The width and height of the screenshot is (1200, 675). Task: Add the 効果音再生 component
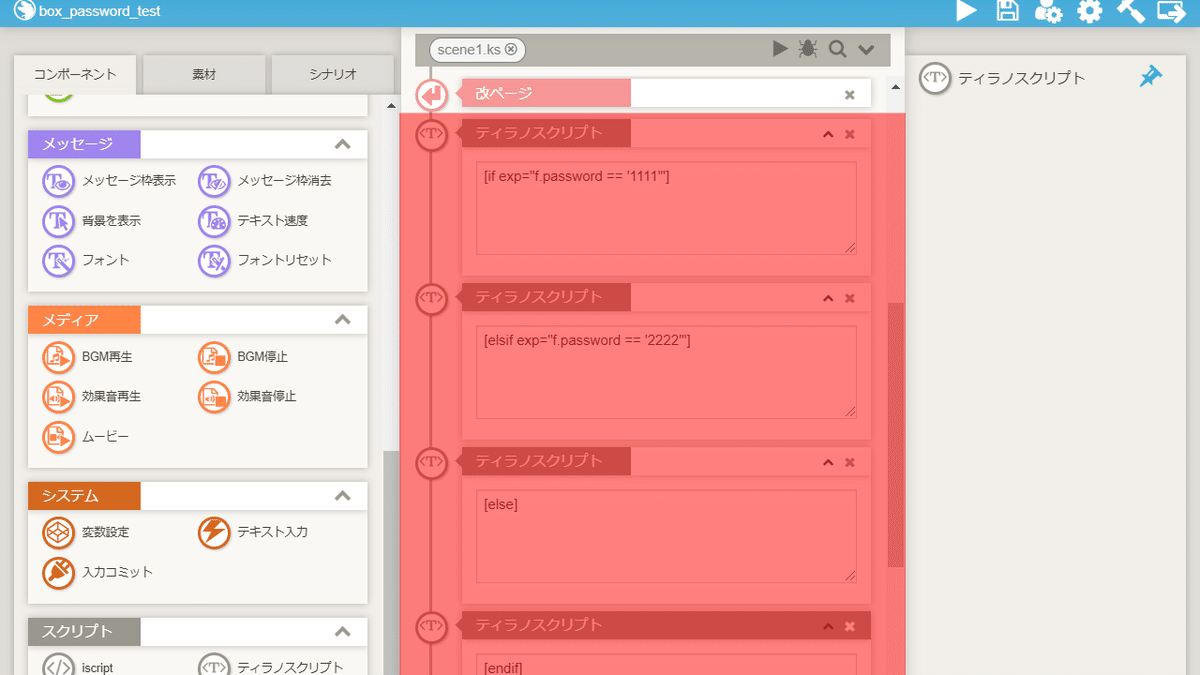pyautogui.click(x=92, y=396)
